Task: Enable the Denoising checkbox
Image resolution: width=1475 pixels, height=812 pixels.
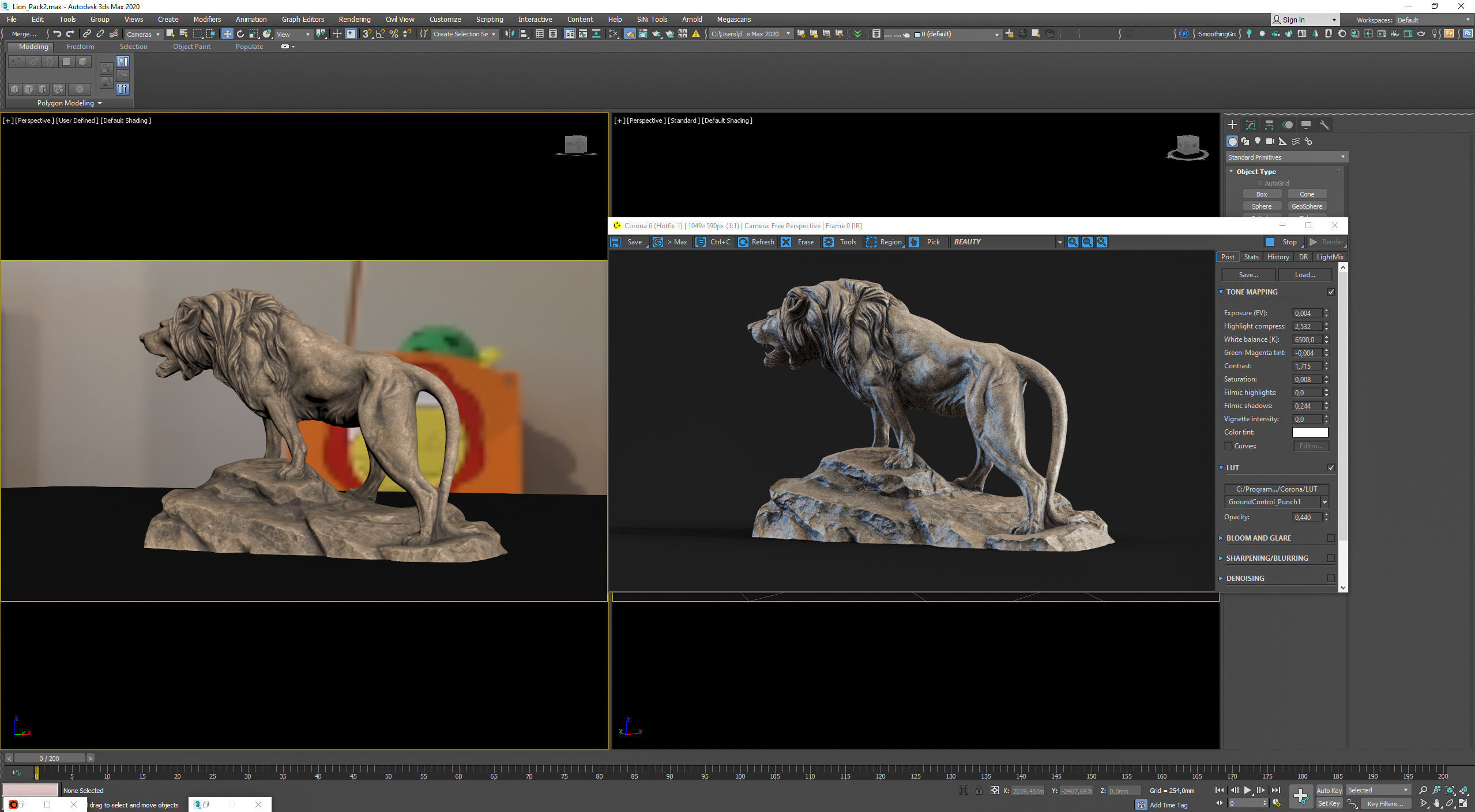Action: point(1331,579)
